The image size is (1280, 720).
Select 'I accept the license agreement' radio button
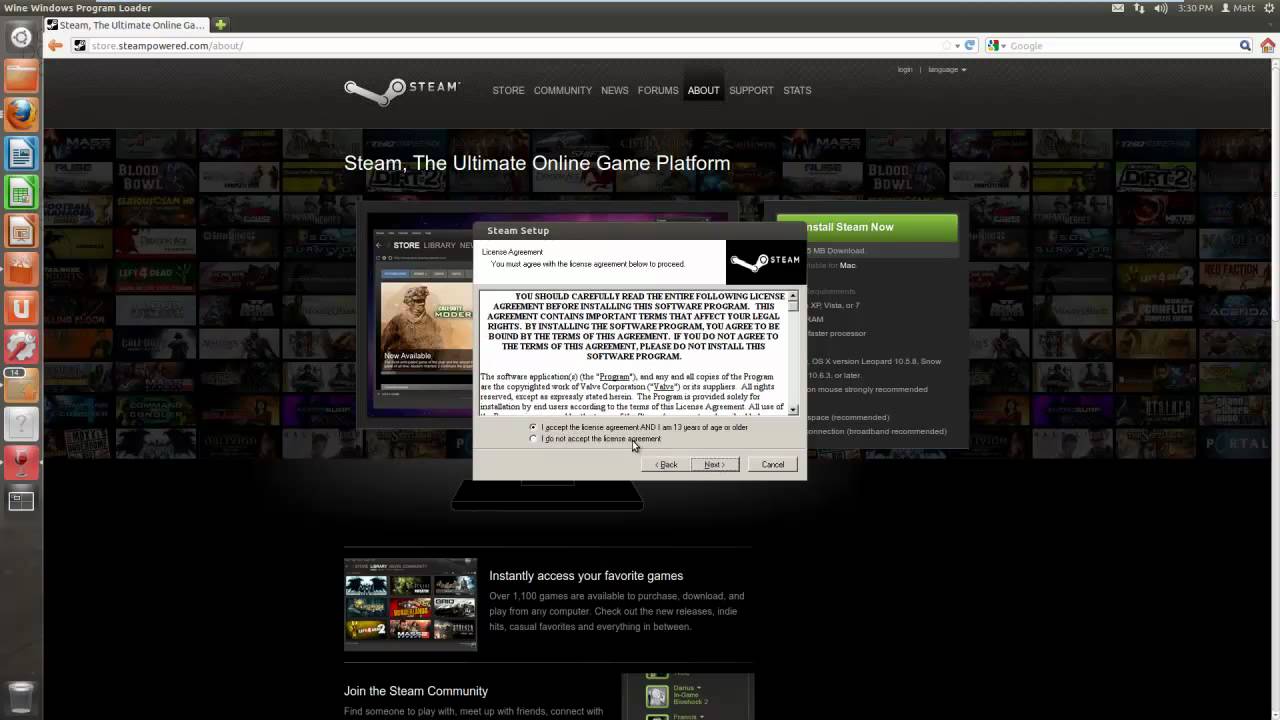(x=533, y=427)
